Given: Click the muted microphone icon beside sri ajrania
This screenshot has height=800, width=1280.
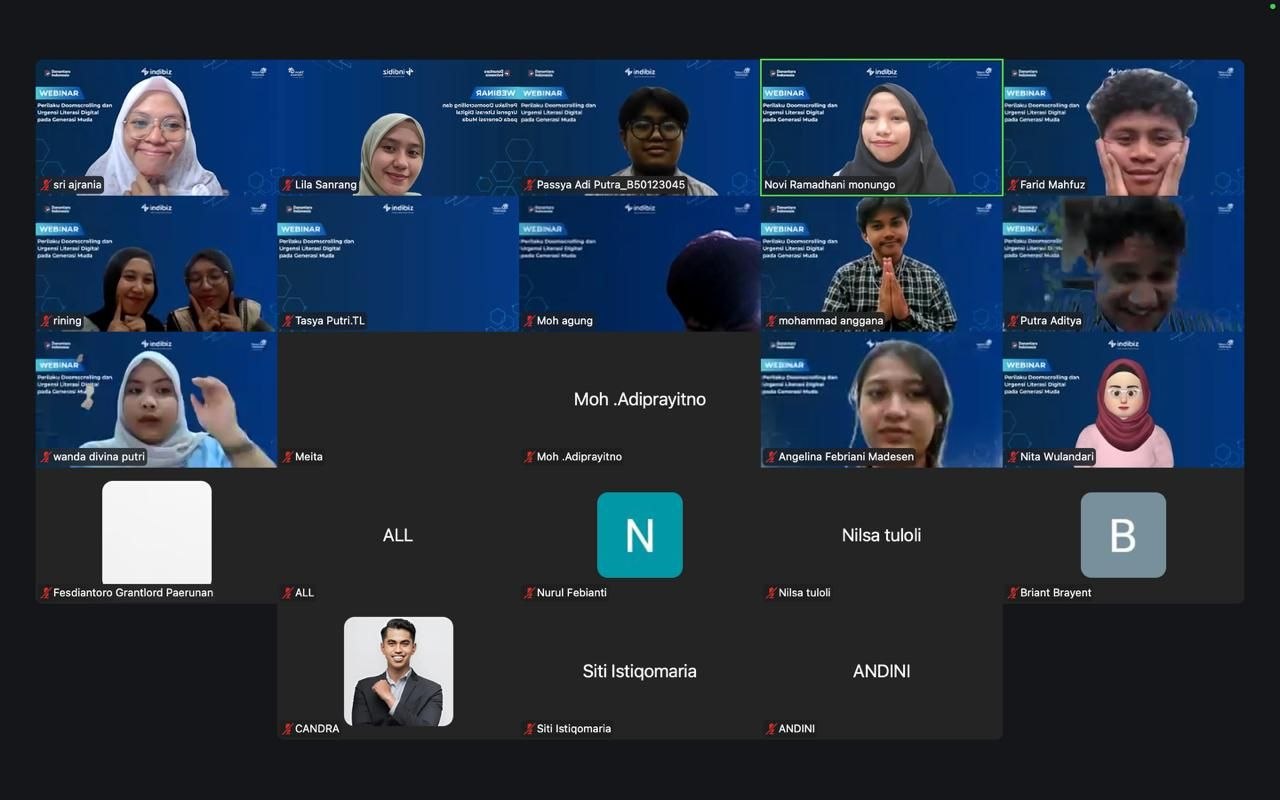Looking at the screenshot, I should tap(46, 185).
